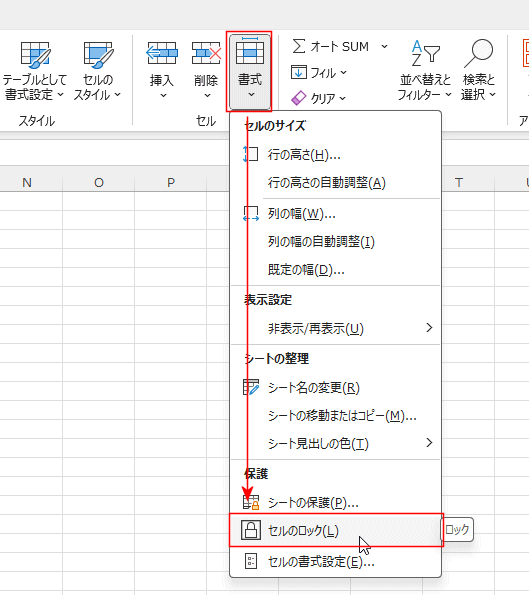This screenshot has height=595, width=529.
Task: Select column O header
Action: [x=99, y=183]
